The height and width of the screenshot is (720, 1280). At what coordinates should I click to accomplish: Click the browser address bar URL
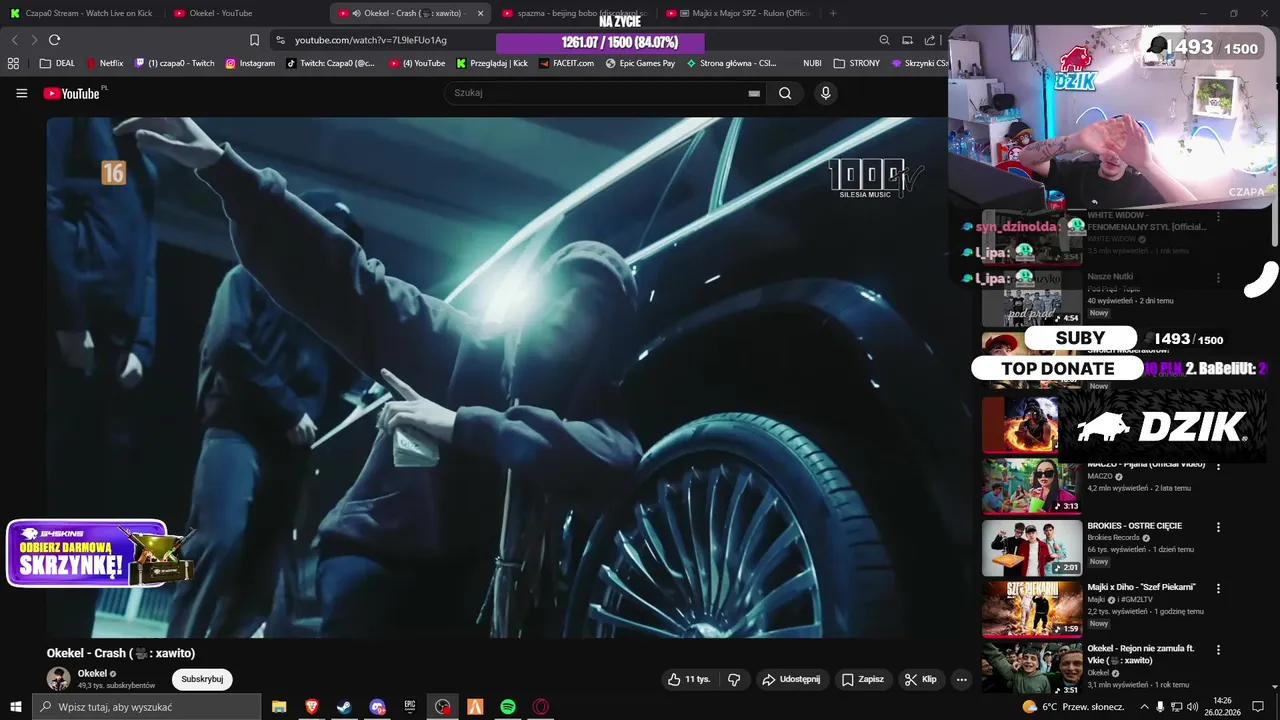(x=371, y=40)
